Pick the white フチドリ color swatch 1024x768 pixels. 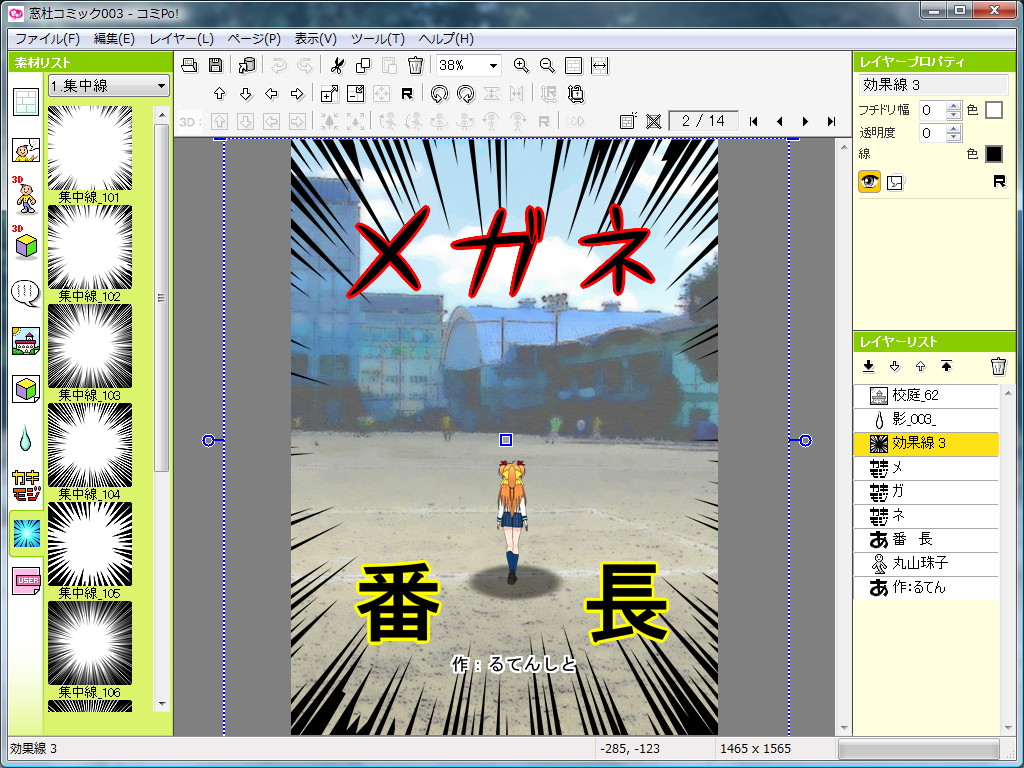click(993, 110)
